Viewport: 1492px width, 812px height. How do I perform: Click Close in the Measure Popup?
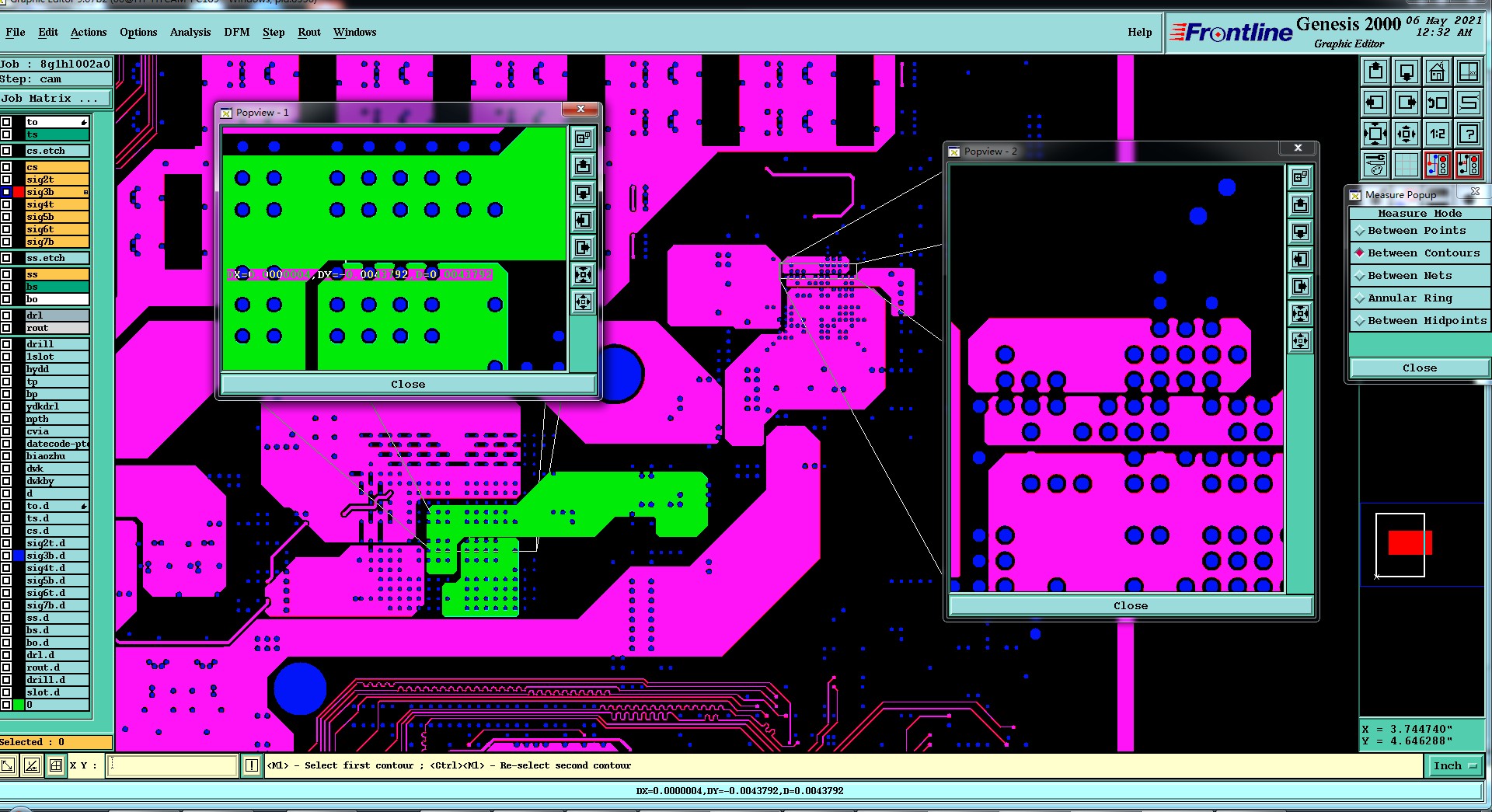[x=1420, y=368]
